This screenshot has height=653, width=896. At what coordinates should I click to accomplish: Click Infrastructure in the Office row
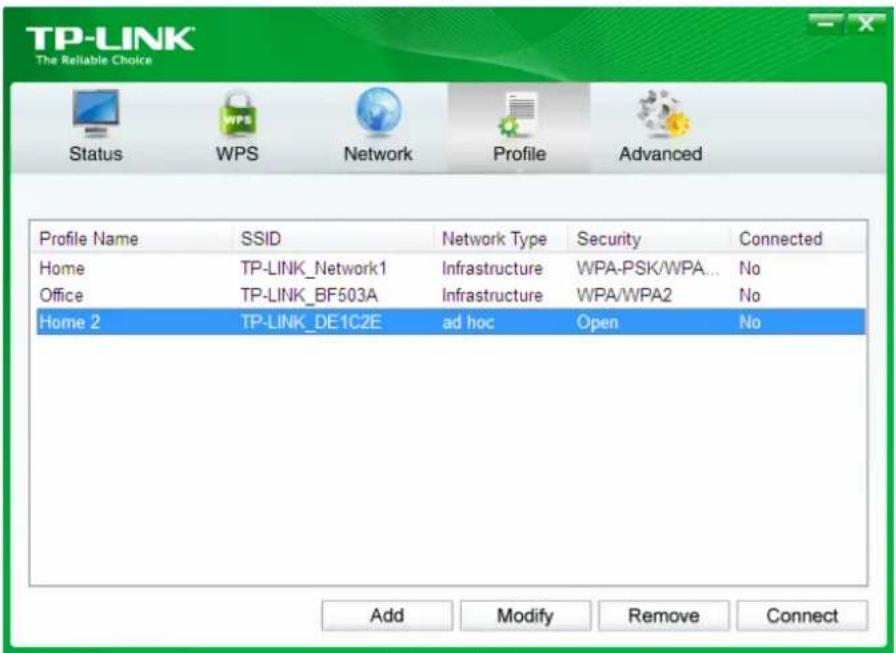click(492, 295)
